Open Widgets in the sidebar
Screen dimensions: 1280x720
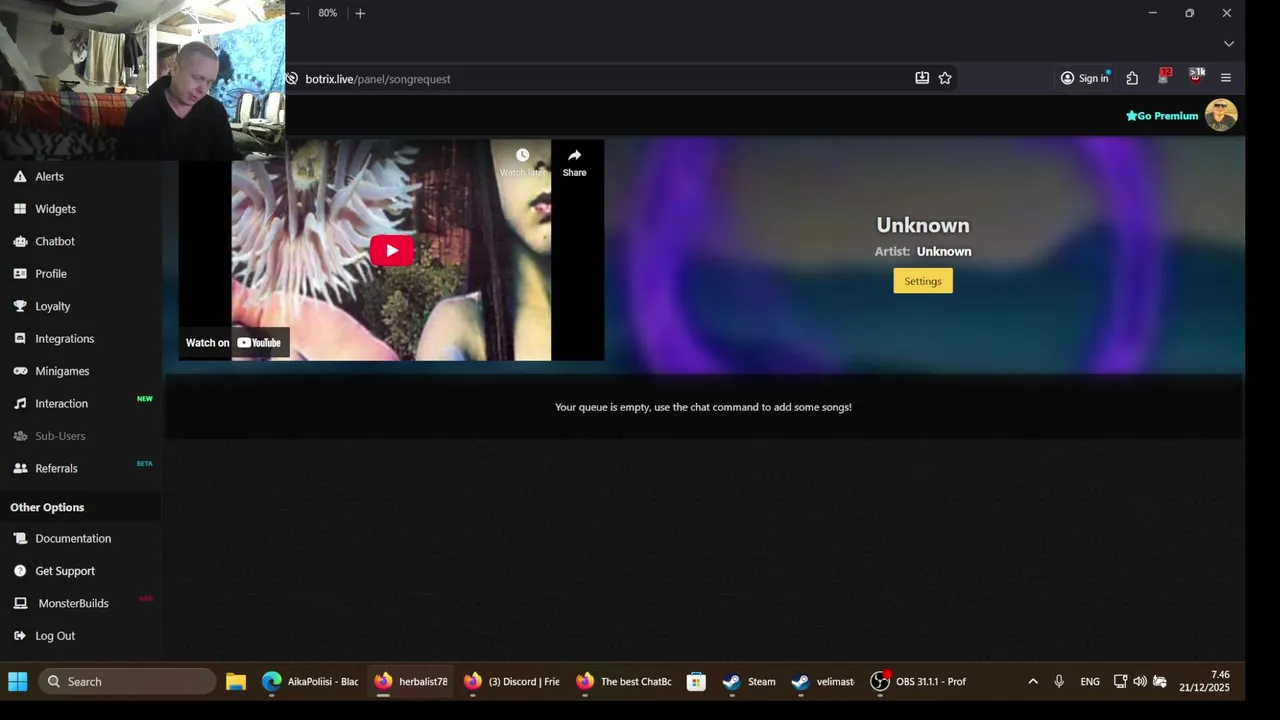tap(55, 209)
